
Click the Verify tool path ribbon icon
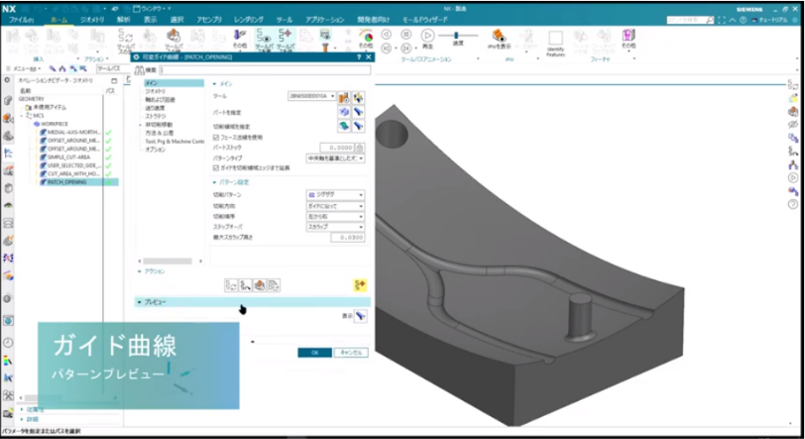pos(173,41)
